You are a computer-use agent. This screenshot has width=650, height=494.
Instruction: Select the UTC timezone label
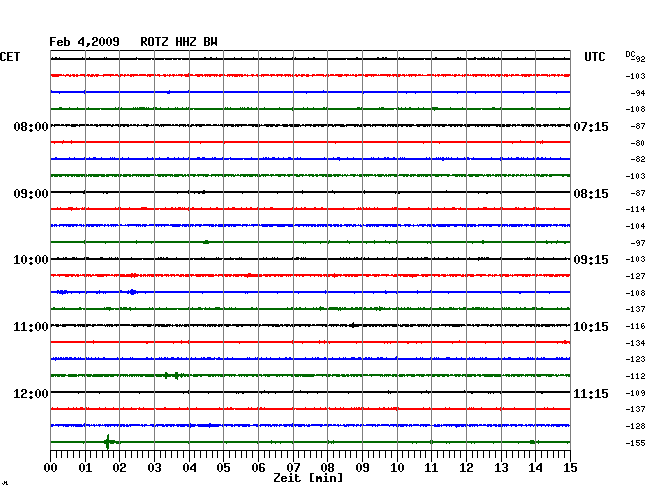click(x=594, y=57)
